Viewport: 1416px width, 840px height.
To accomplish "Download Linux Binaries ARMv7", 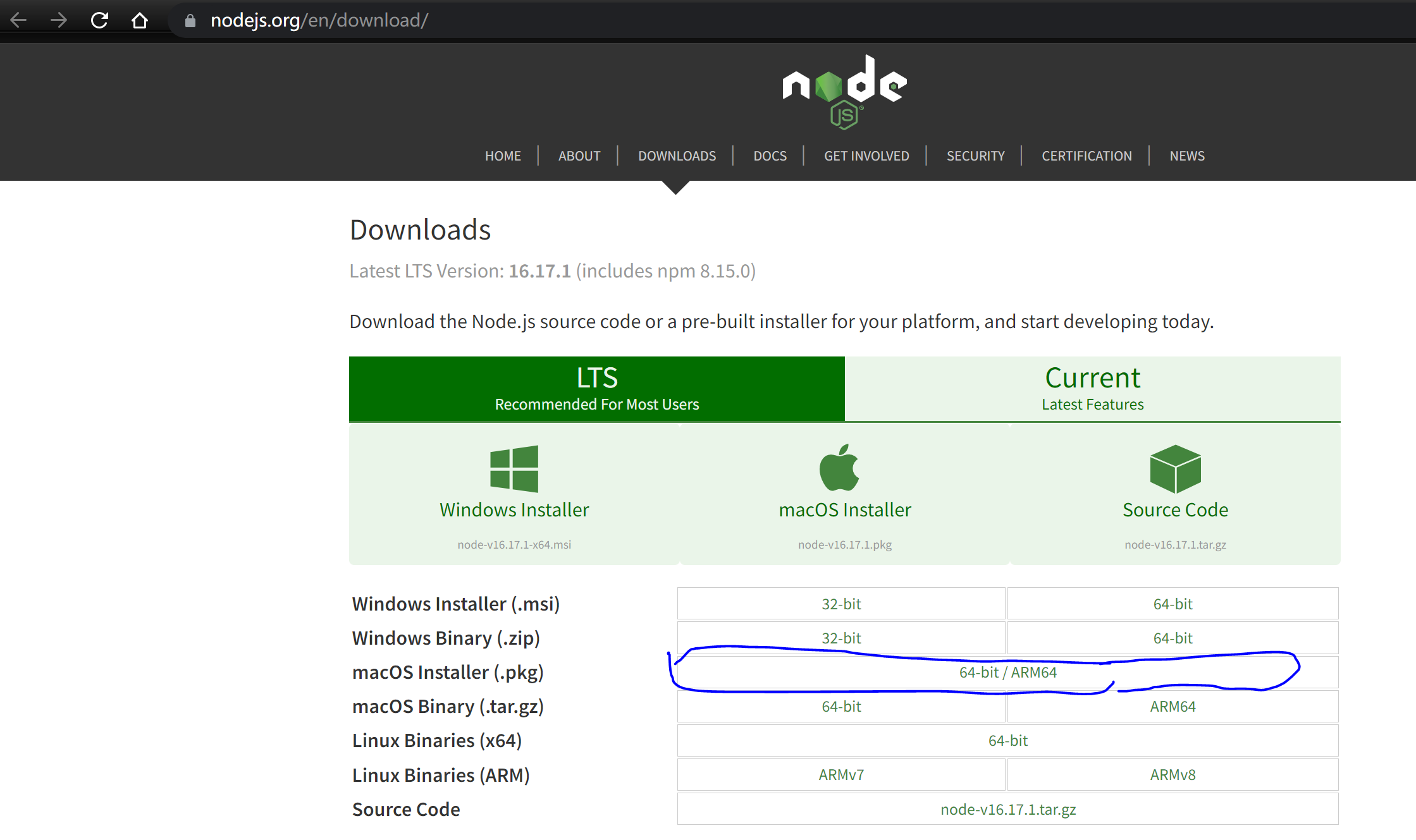I will tap(841, 774).
